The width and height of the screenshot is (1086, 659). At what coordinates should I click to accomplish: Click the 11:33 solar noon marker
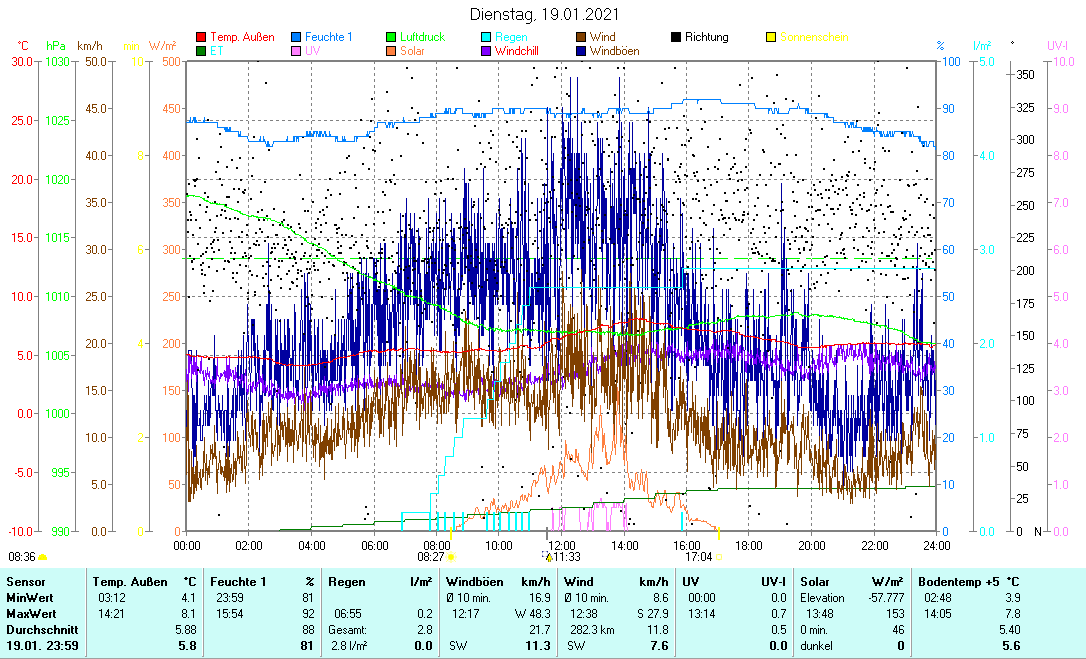(x=566, y=557)
